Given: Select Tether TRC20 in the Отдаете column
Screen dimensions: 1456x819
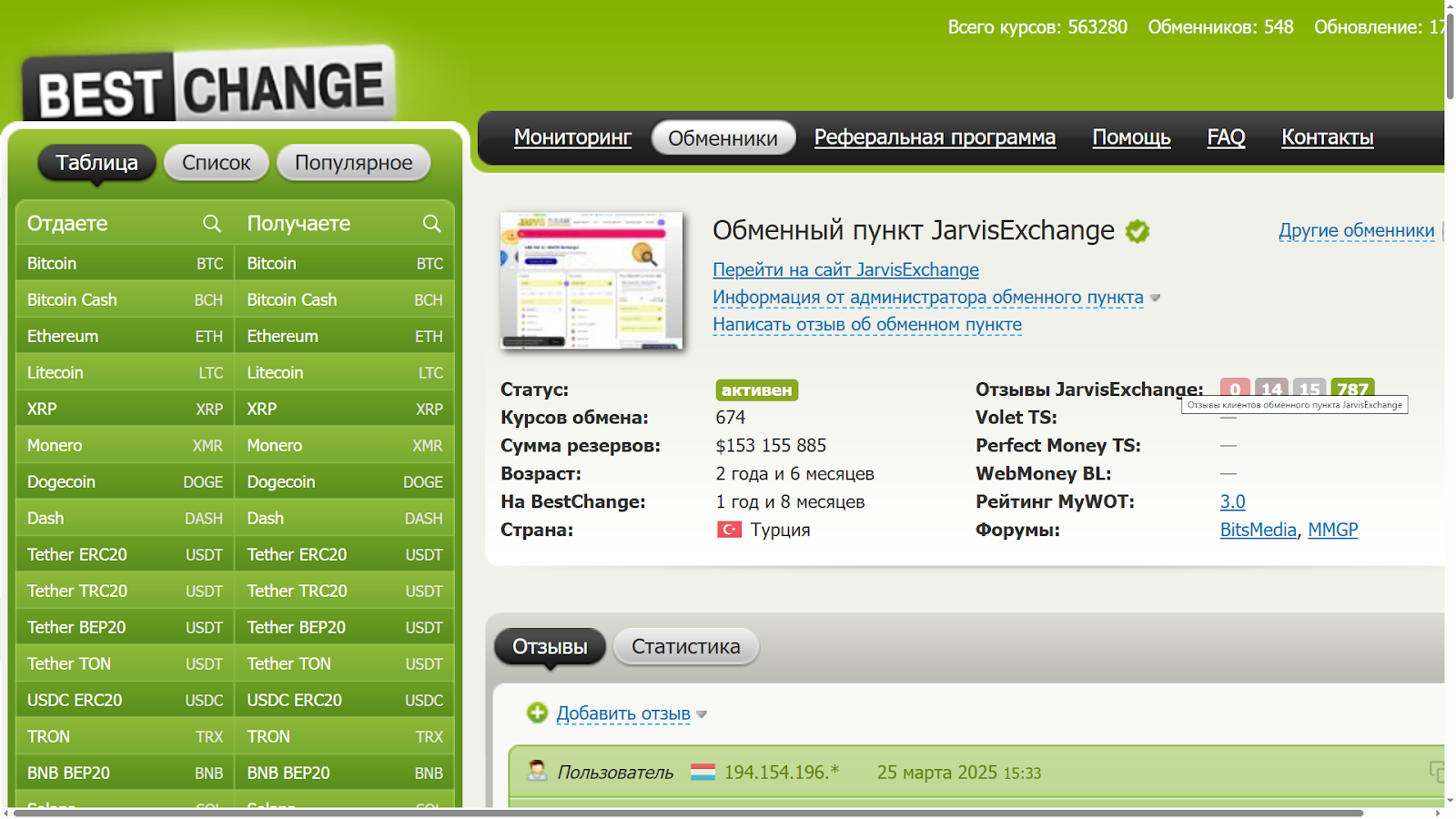Looking at the screenshot, I should (x=125, y=591).
